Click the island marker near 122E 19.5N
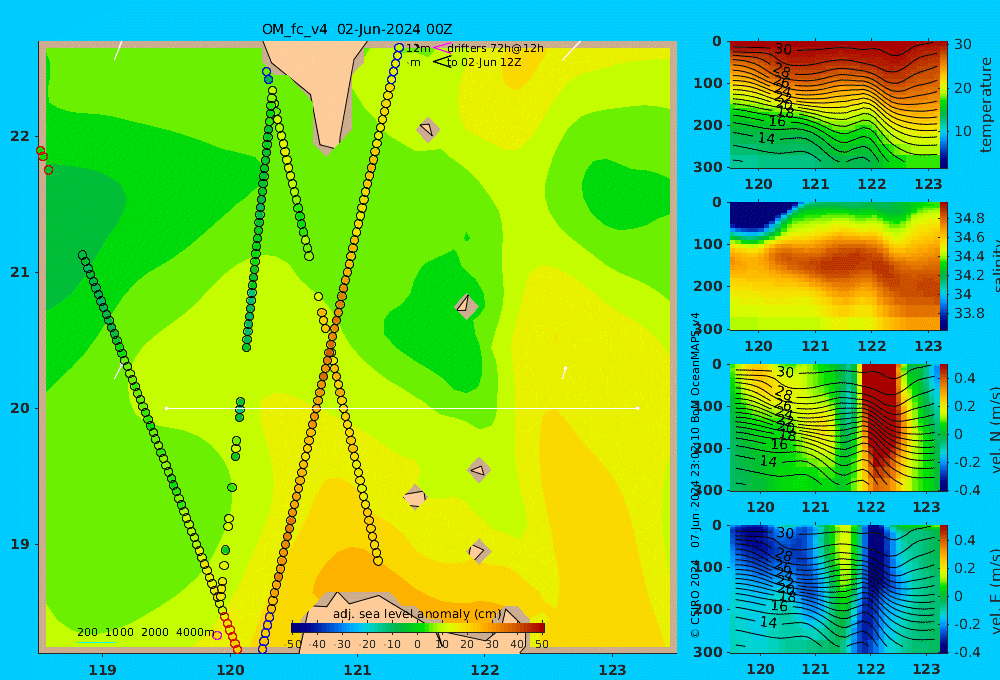The height and width of the screenshot is (680, 1000). [478, 471]
